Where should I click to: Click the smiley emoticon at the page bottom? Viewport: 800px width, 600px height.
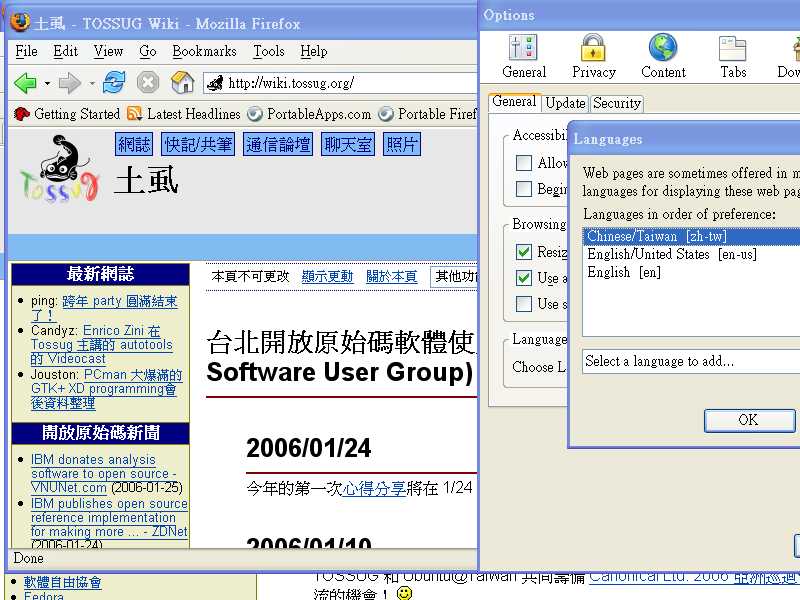point(404,593)
